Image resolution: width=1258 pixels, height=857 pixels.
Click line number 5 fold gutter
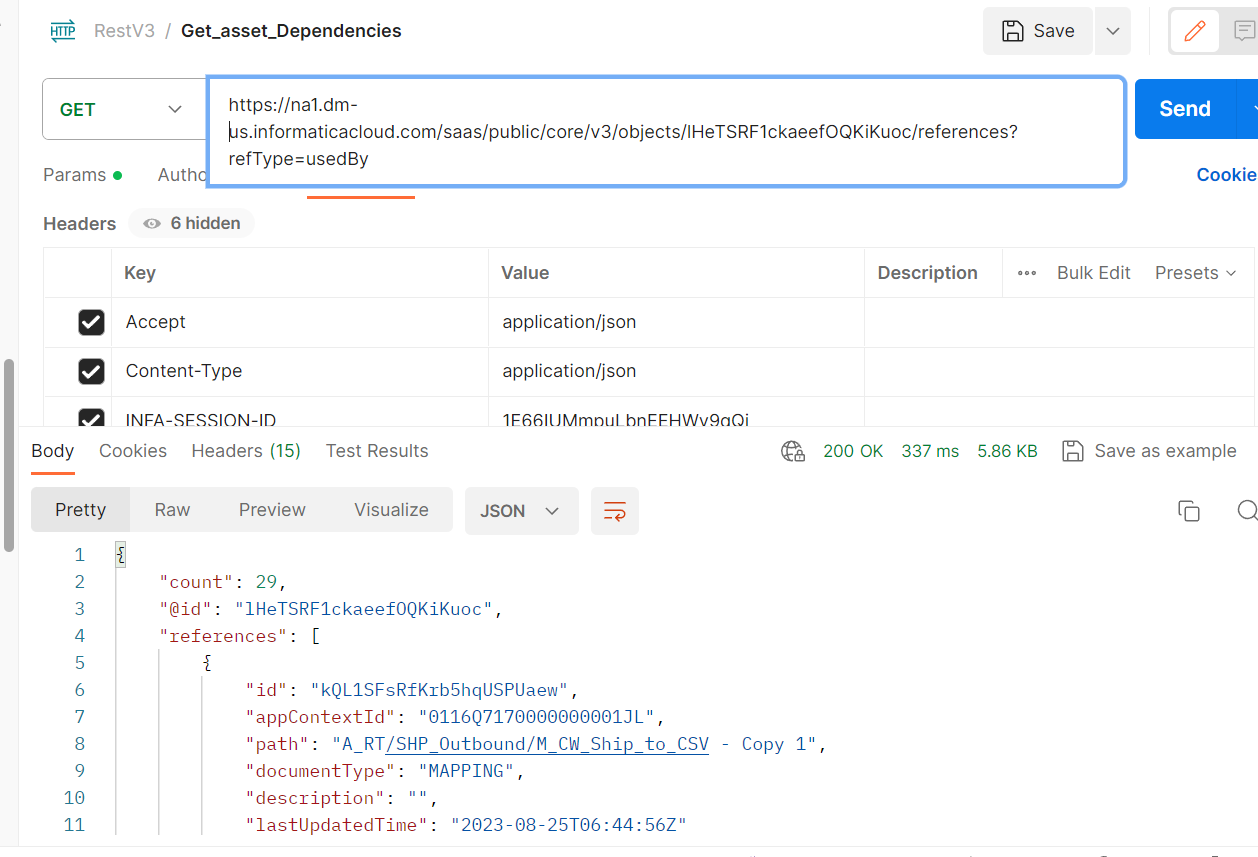click(80, 663)
